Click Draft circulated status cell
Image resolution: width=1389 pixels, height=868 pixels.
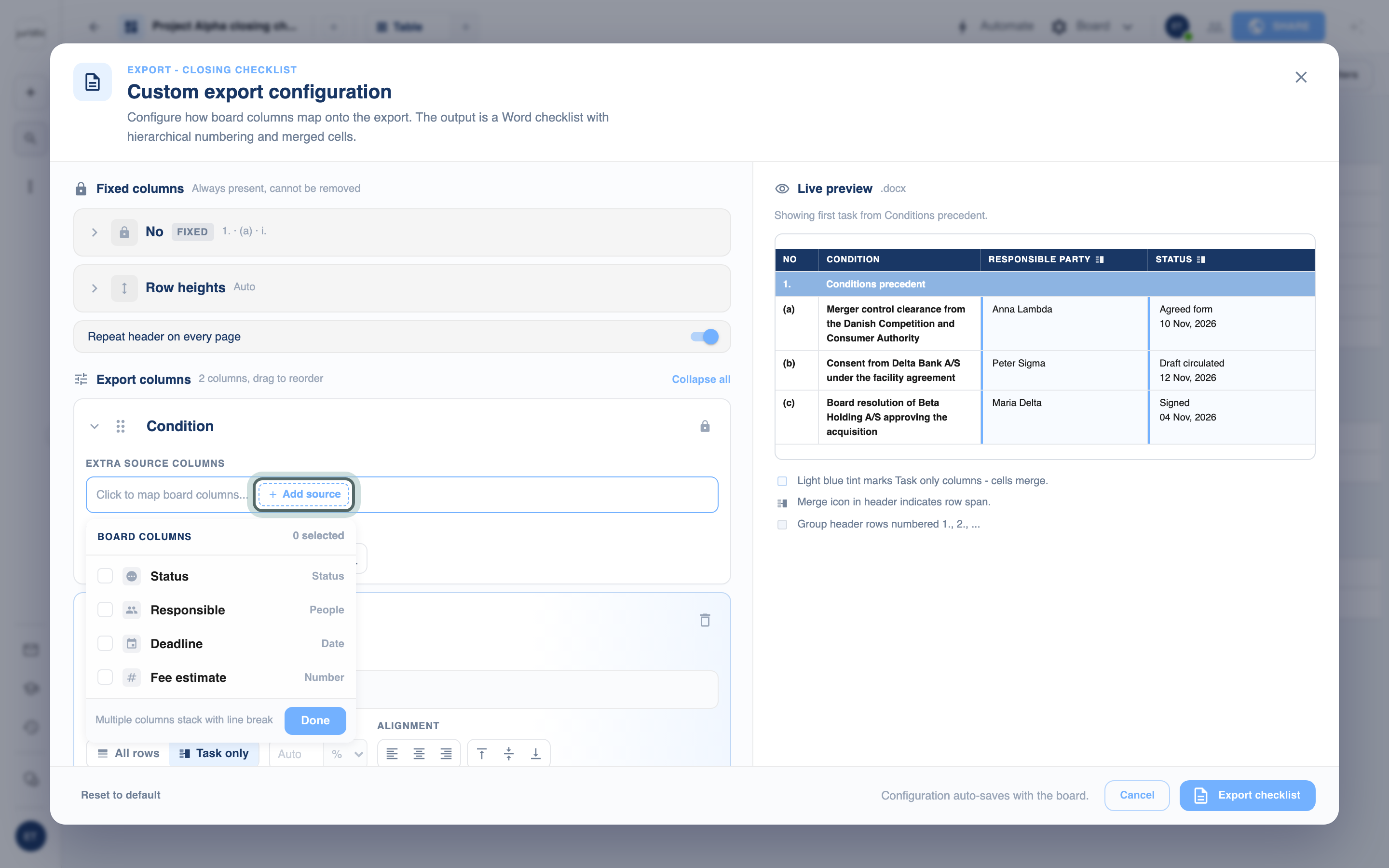[1192, 363]
